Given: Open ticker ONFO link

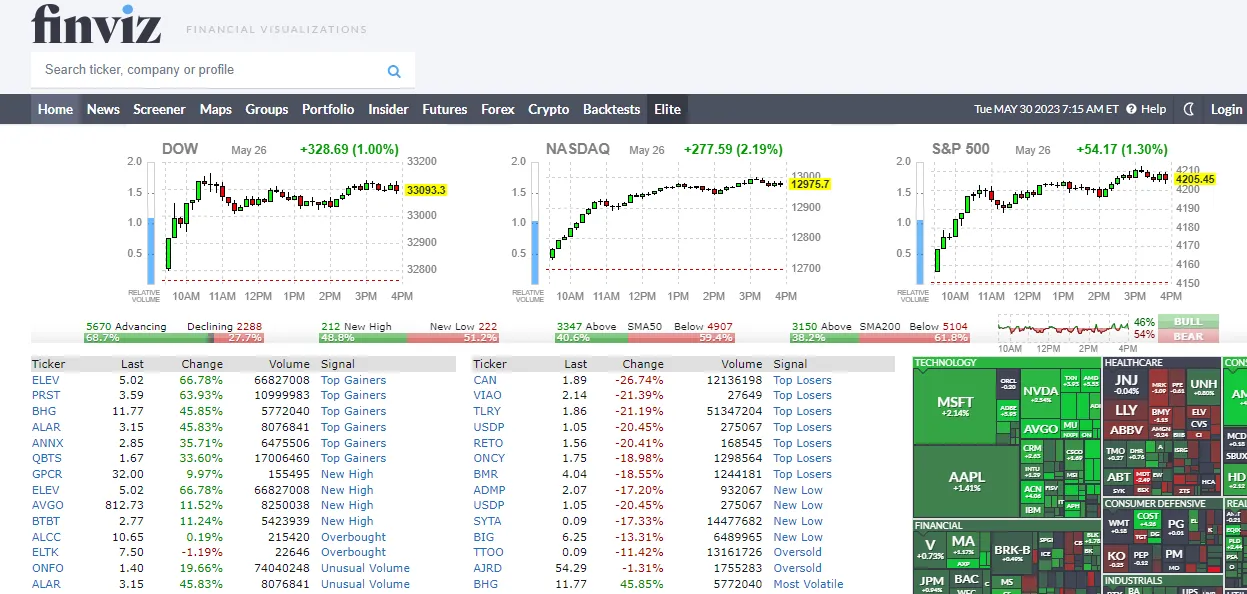Looking at the screenshot, I should click(x=47, y=569).
